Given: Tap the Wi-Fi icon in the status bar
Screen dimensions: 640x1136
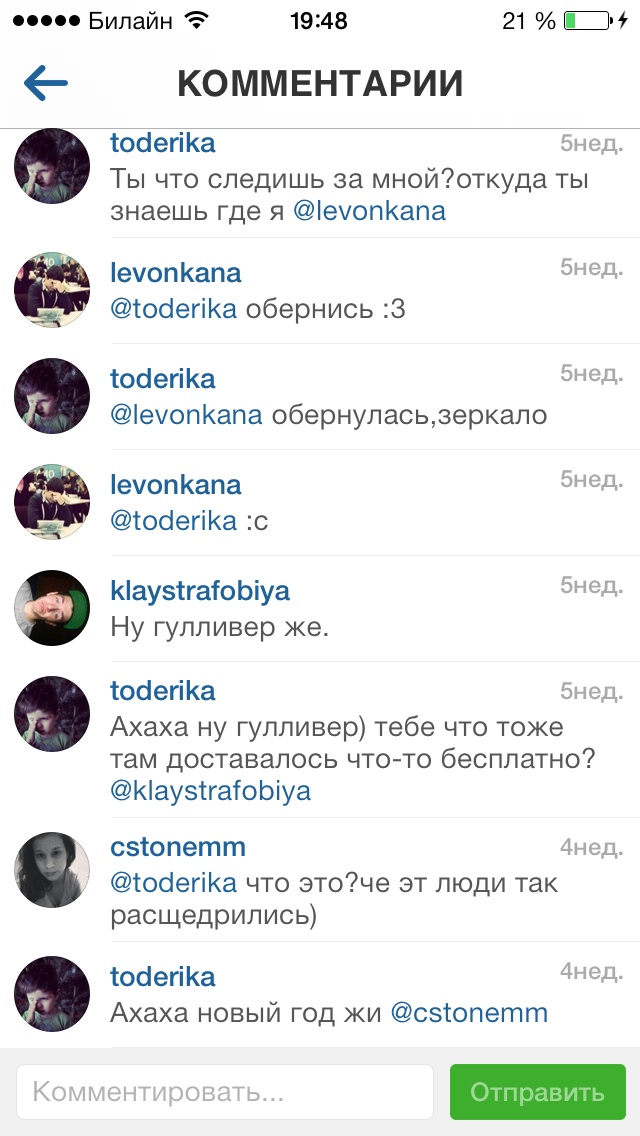Looking at the screenshot, I should [x=196, y=21].
